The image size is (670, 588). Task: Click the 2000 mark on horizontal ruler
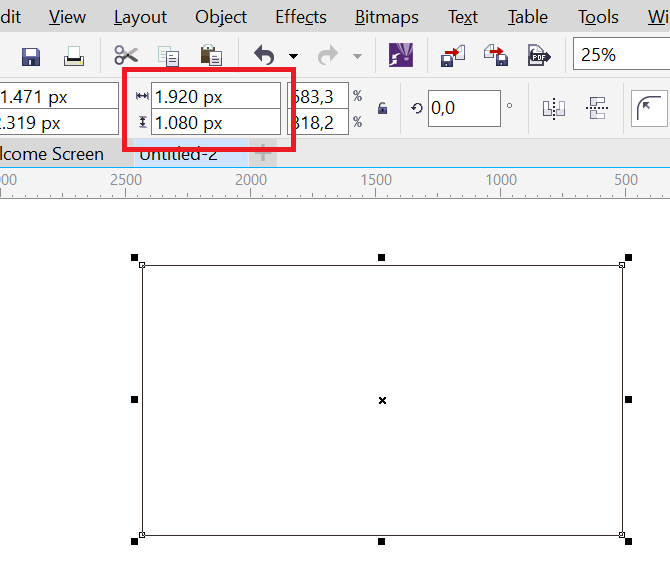point(251,180)
